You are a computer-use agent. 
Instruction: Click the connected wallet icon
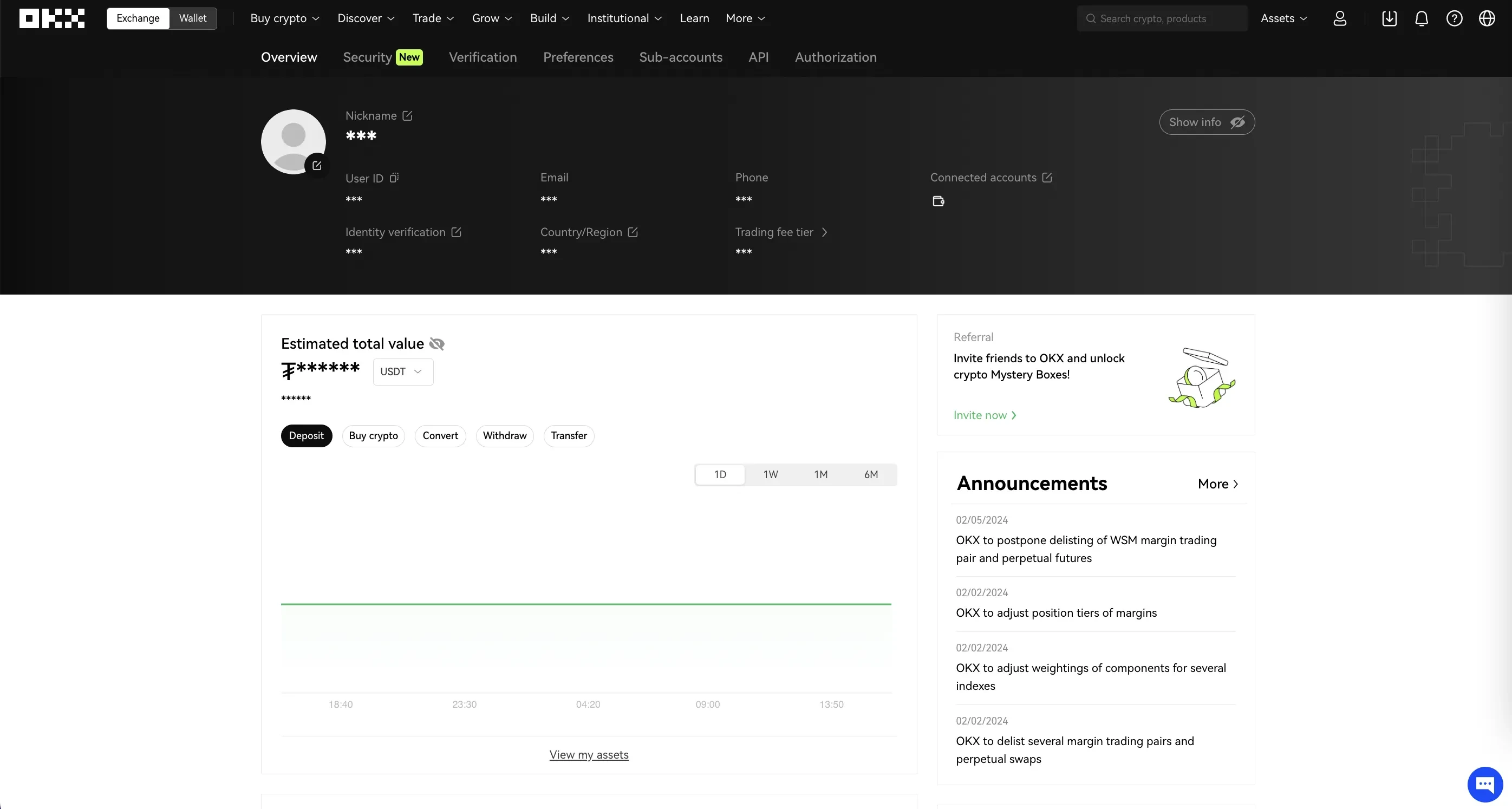click(x=938, y=201)
